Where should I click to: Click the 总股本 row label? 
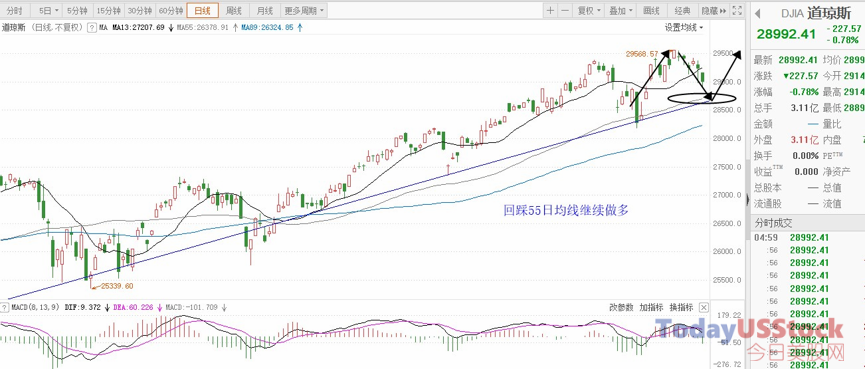tap(767, 188)
